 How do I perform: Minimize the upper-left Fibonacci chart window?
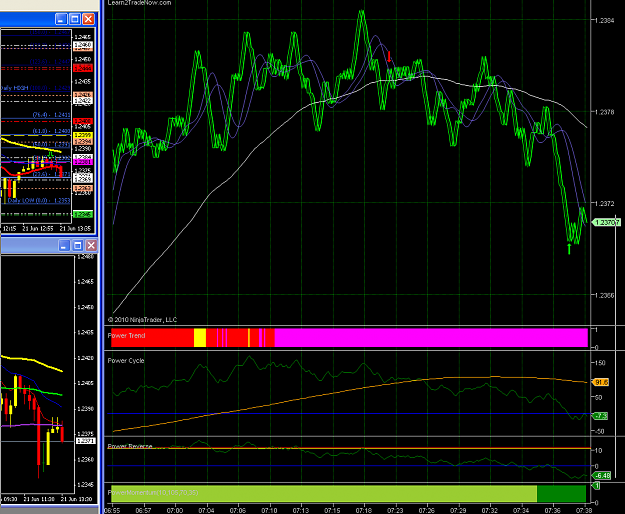click(x=61, y=19)
